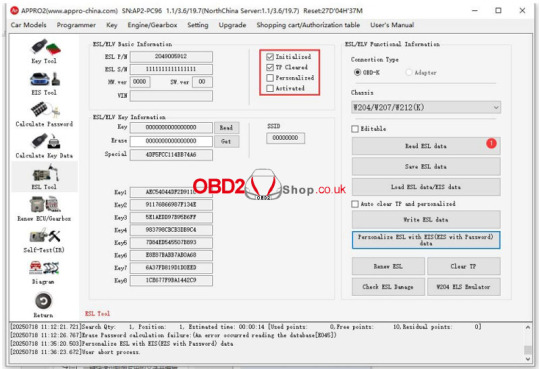Click the Check ESL Damage button
Viewport: 540px width, 369px height.
388,287
